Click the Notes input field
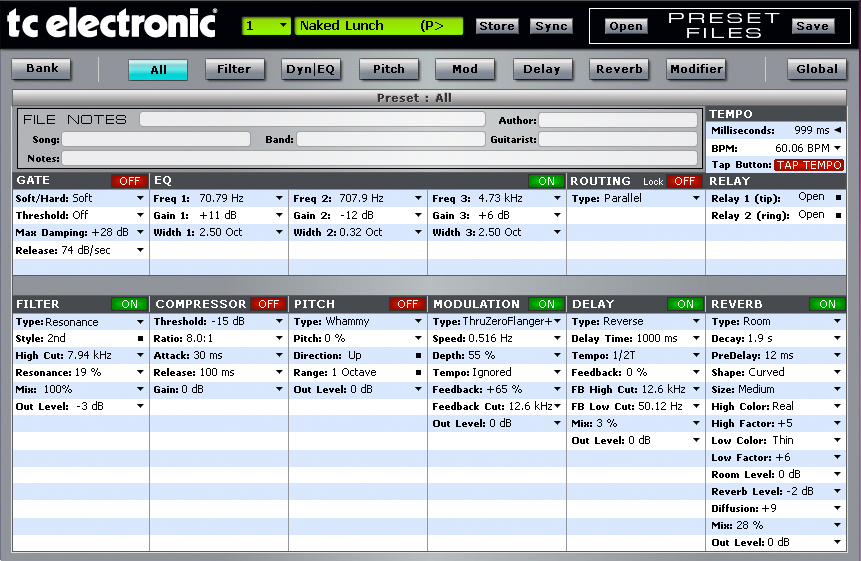The image size is (861, 561). (x=379, y=158)
